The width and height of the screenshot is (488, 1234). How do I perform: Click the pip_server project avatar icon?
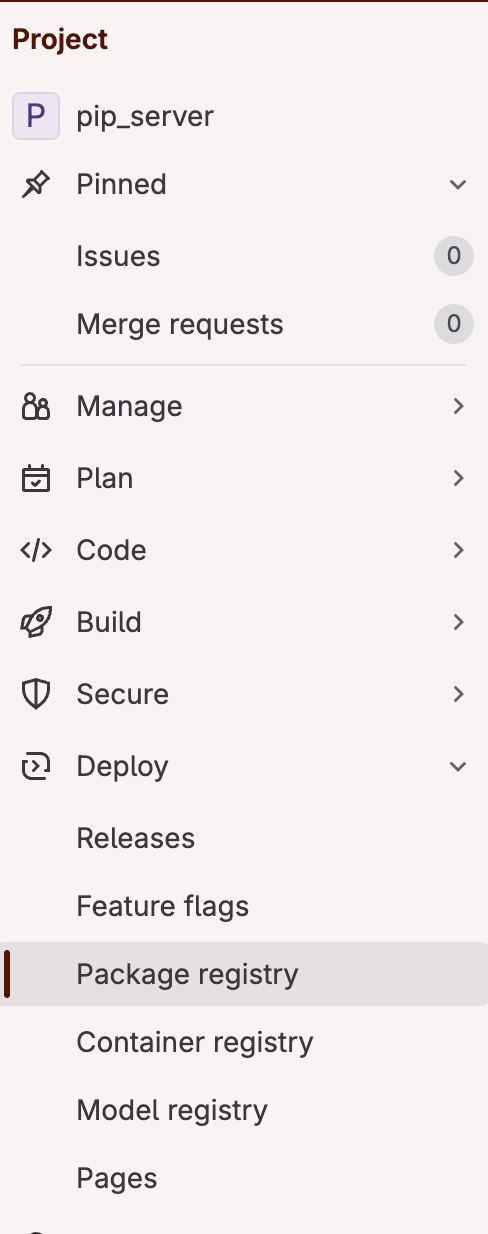(x=36, y=117)
